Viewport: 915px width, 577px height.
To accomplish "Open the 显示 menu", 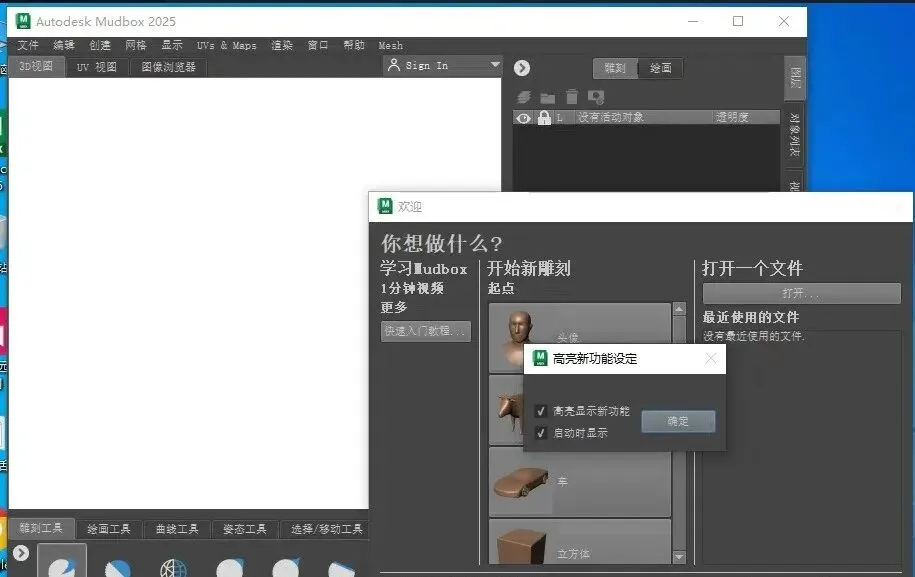I will click(x=172, y=45).
